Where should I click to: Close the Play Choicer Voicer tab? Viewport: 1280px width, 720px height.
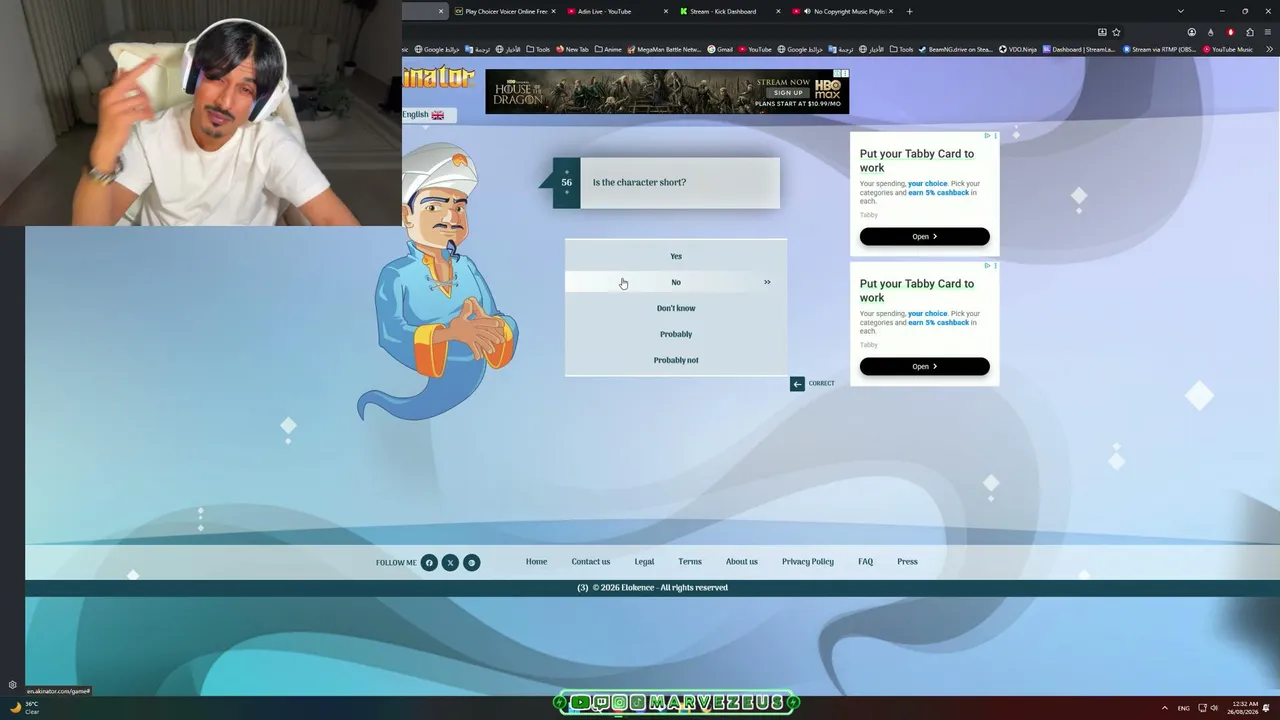pos(552,12)
